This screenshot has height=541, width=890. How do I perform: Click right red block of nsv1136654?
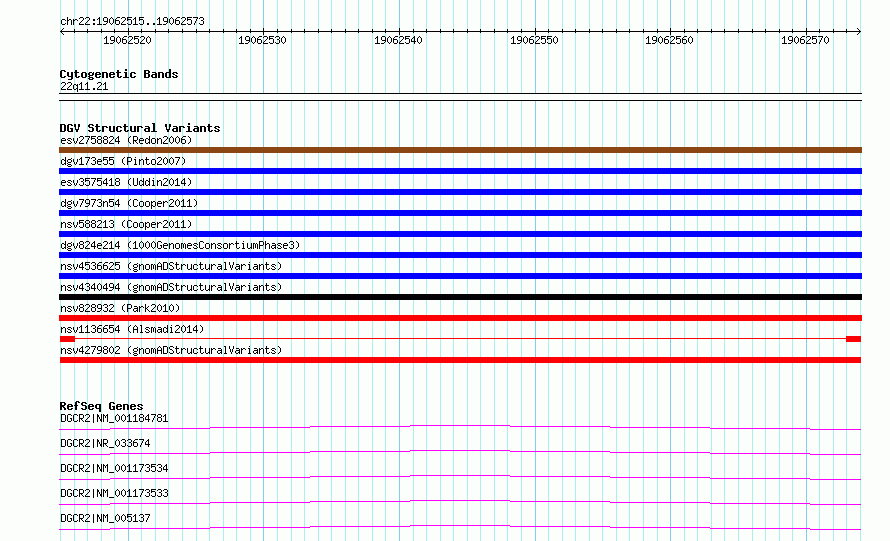pos(854,339)
